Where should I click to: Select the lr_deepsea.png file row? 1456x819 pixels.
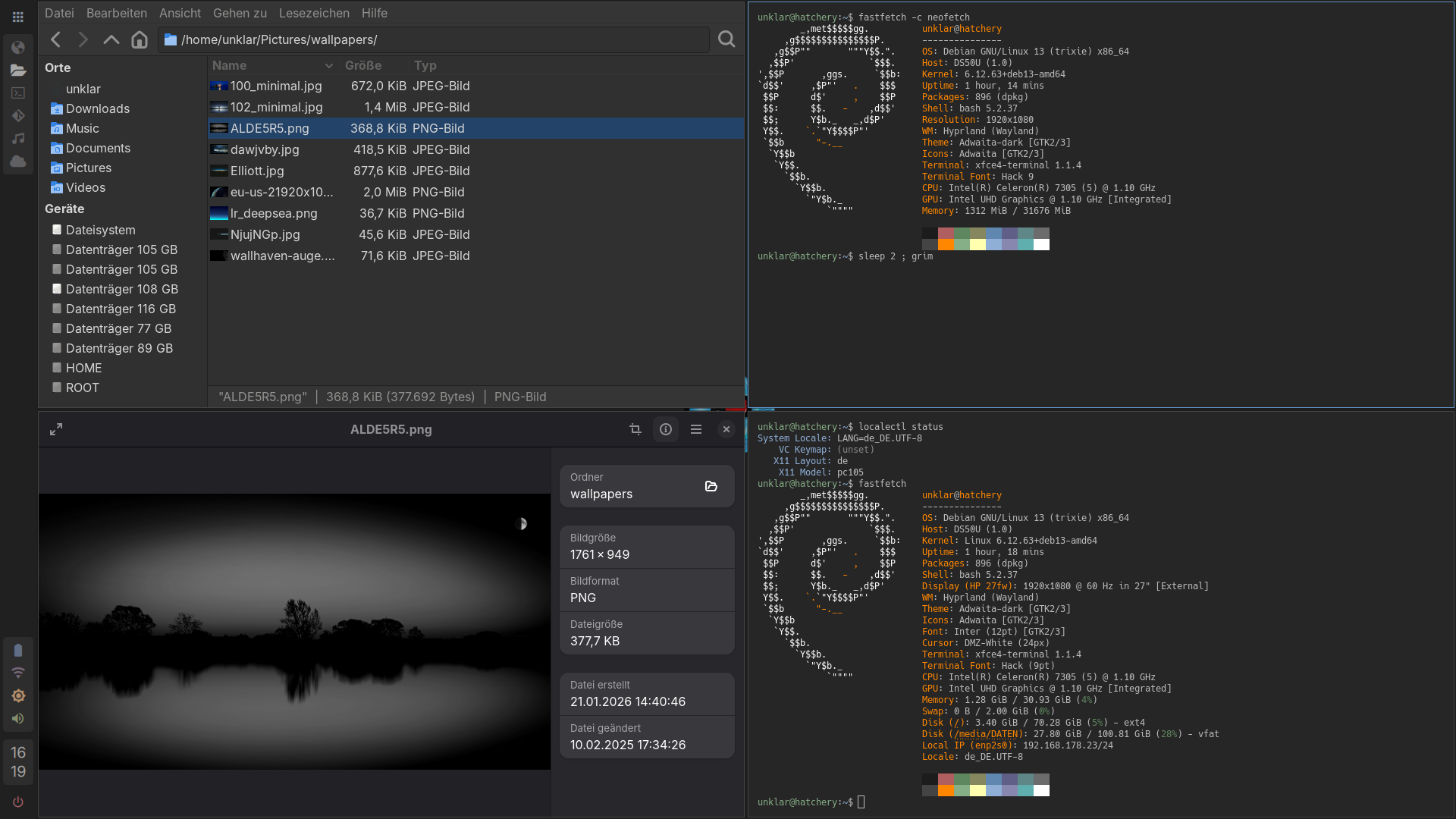pyautogui.click(x=274, y=213)
